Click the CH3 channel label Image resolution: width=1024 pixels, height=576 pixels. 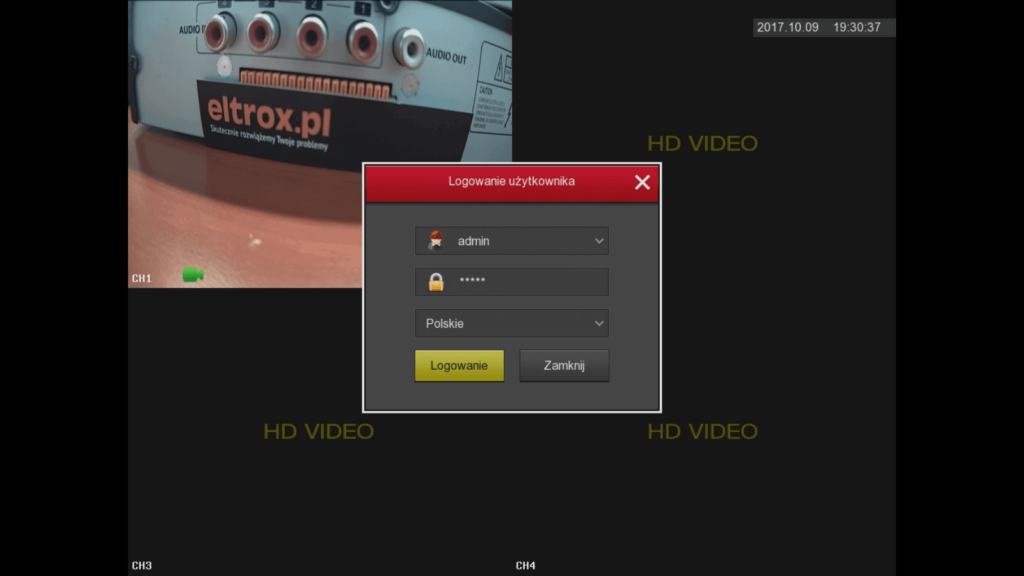pos(141,565)
